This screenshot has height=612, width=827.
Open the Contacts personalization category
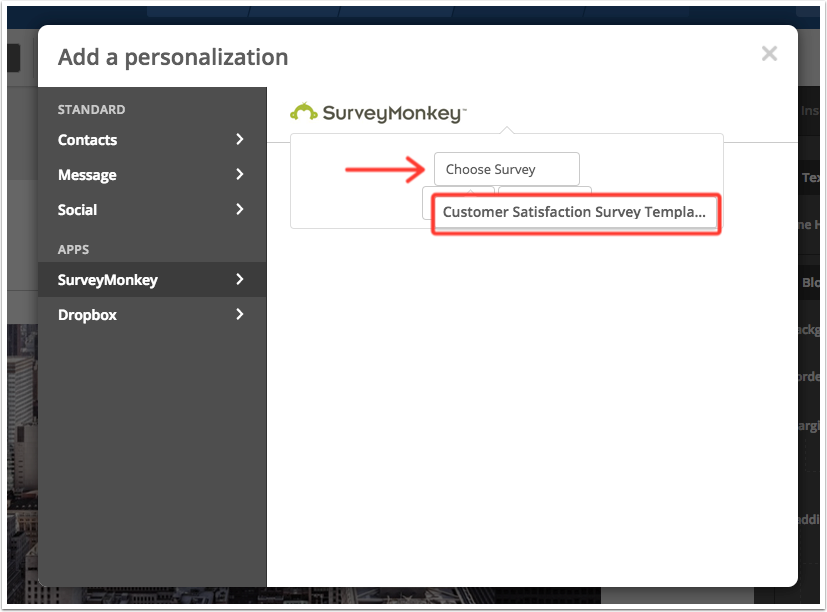[152, 140]
